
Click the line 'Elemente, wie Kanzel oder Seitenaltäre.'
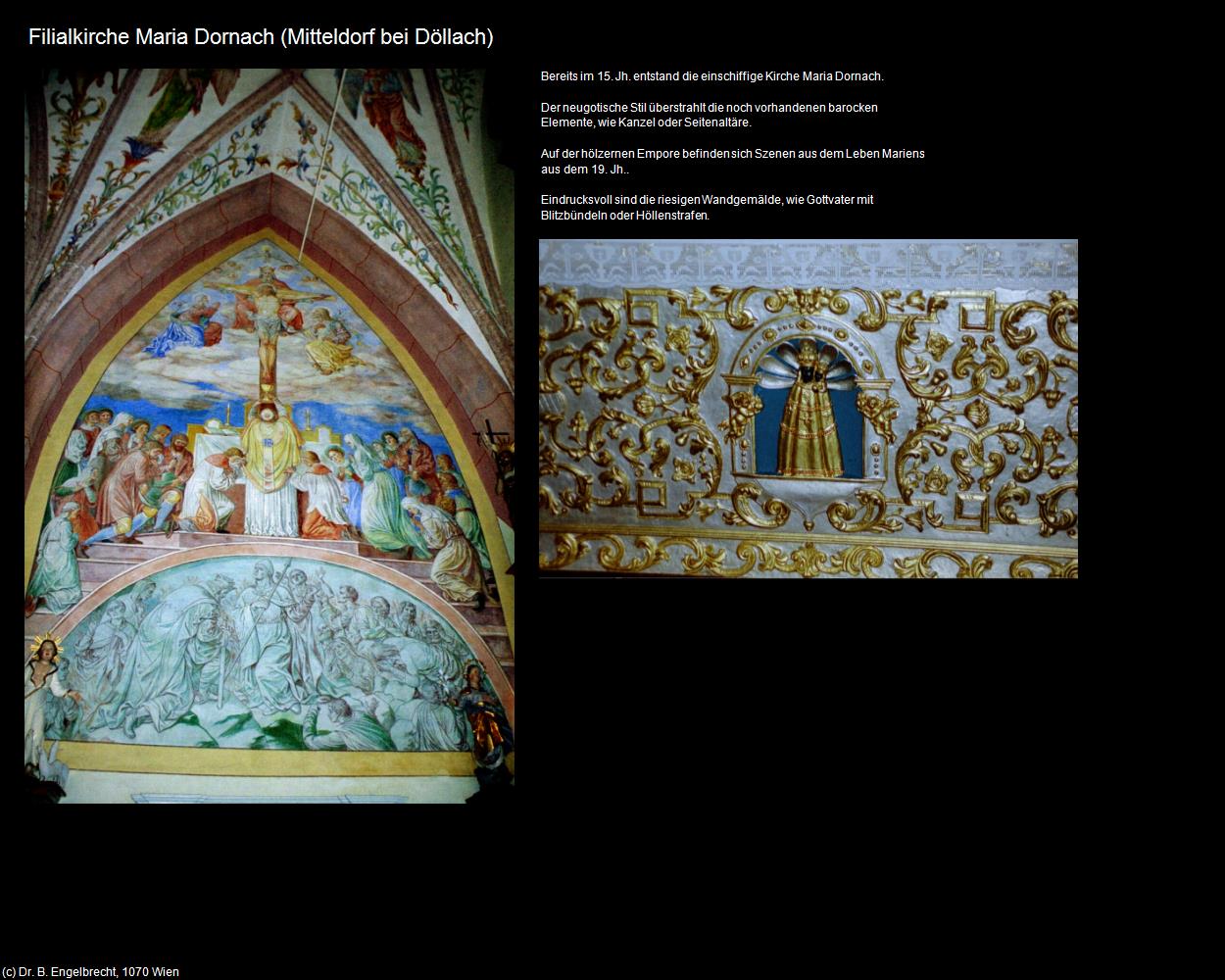click(647, 122)
